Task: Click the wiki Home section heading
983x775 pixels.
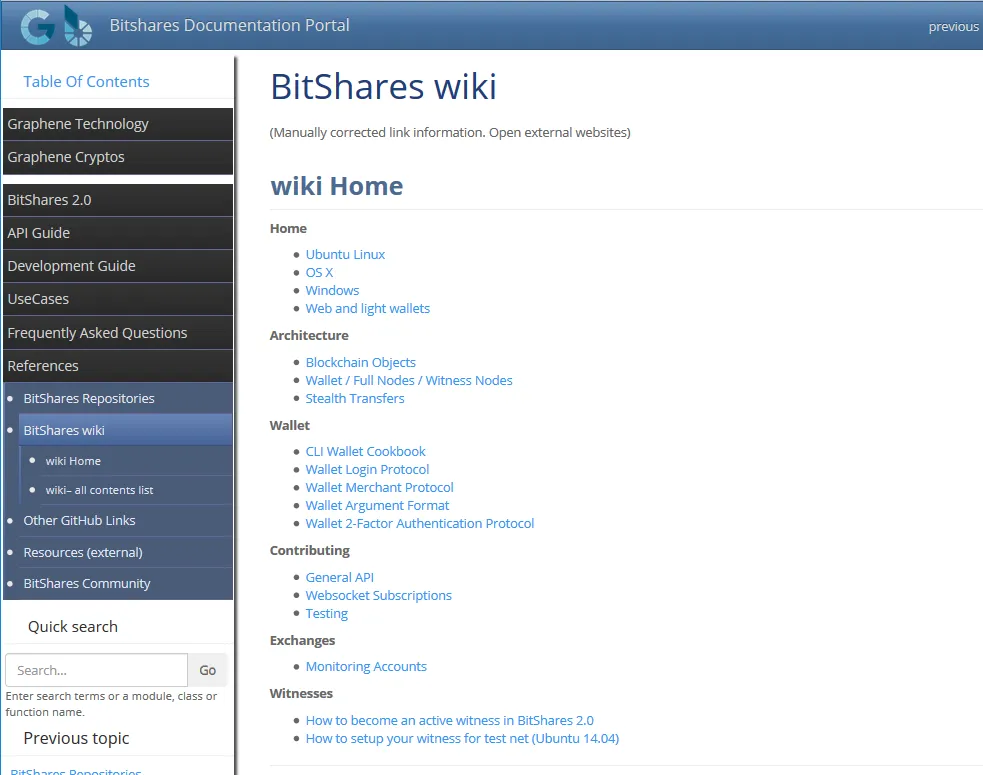Action: (x=337, y=186)
